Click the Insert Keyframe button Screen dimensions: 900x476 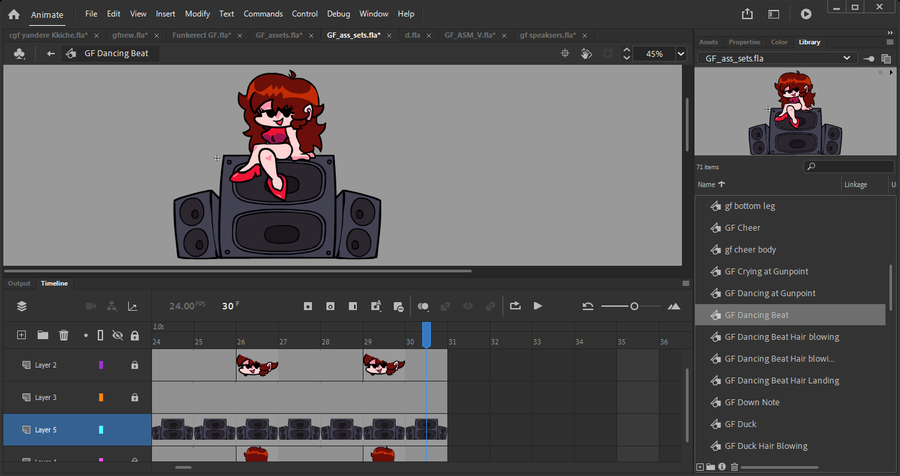click(308, 306)
